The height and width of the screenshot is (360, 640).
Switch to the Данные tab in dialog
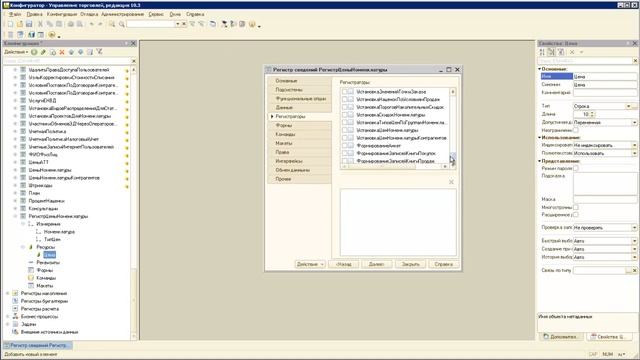(x=299, y=107)
